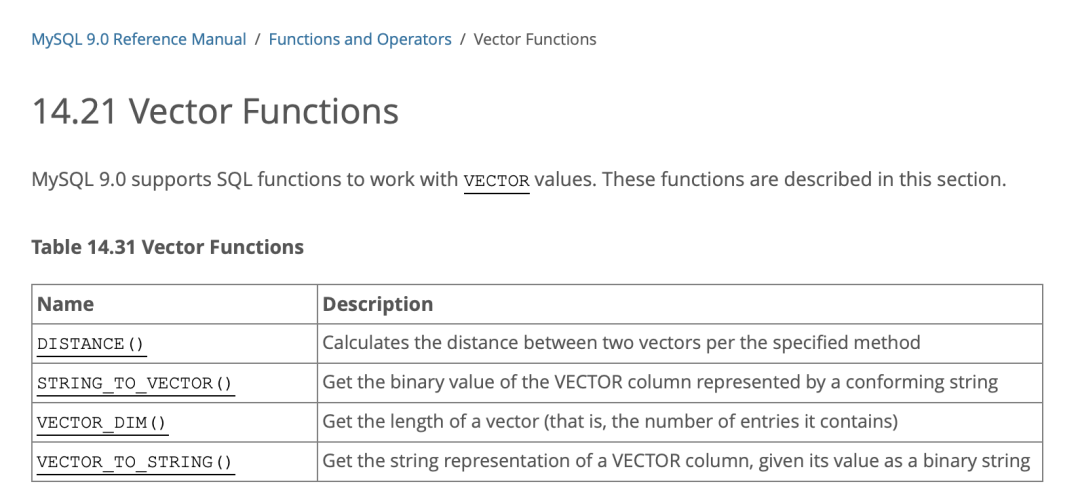Click the Name column header
The height and width of the screenshot is (497, 1080).
[x=66, y=304]
